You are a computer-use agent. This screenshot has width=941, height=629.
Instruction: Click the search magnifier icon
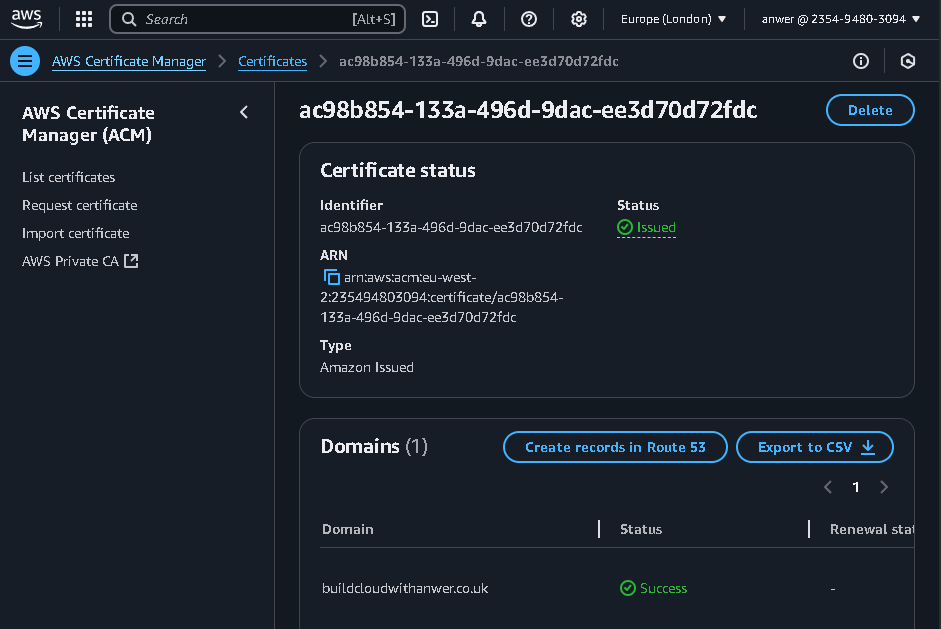tap(129, 19)
